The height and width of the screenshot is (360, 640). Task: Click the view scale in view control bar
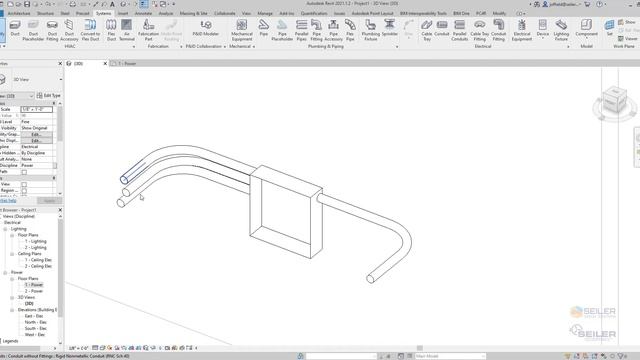[x=79, y=348]
